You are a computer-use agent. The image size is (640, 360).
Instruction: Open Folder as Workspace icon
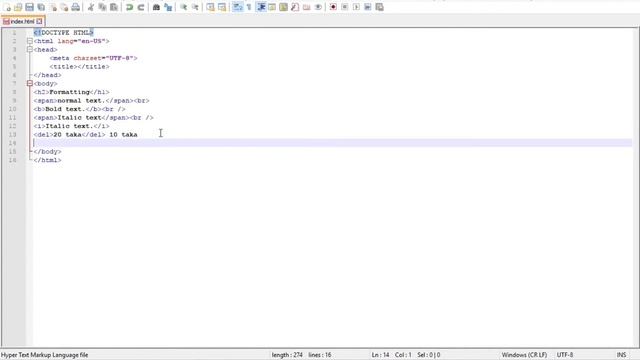point(307,7)
